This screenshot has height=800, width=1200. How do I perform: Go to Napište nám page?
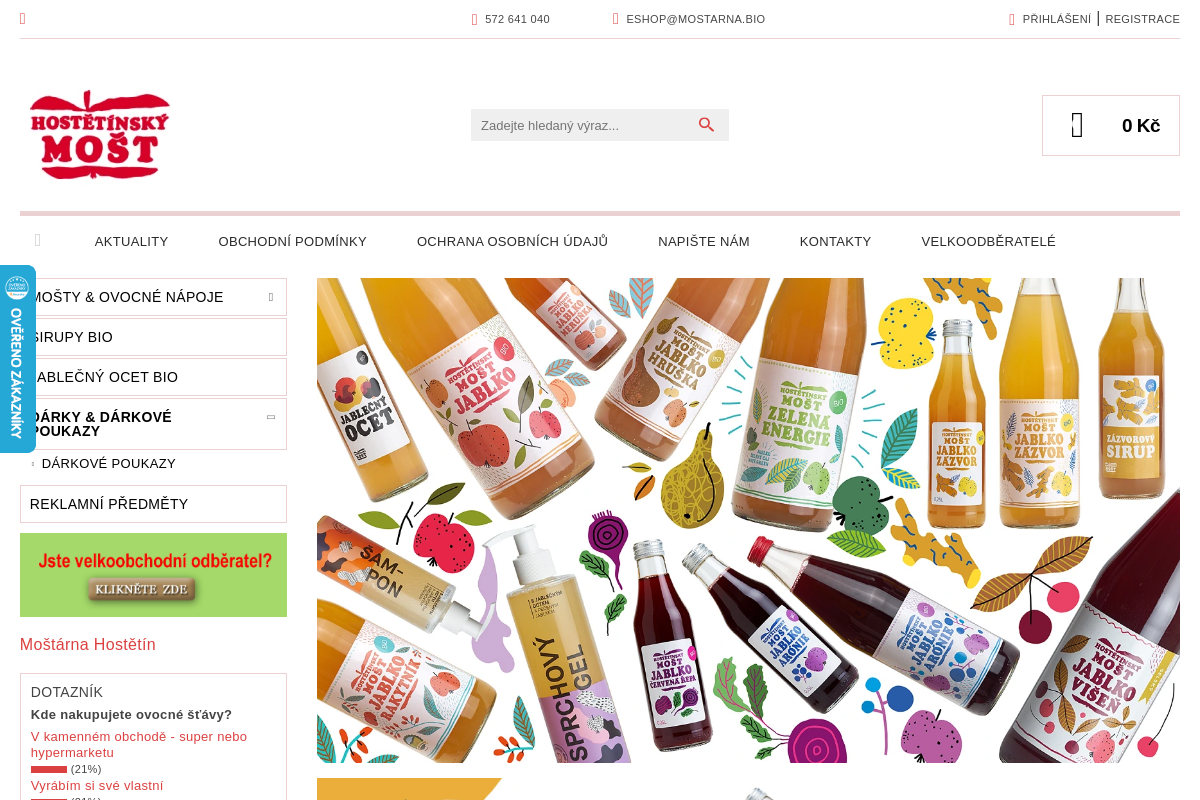click(703, 241)
